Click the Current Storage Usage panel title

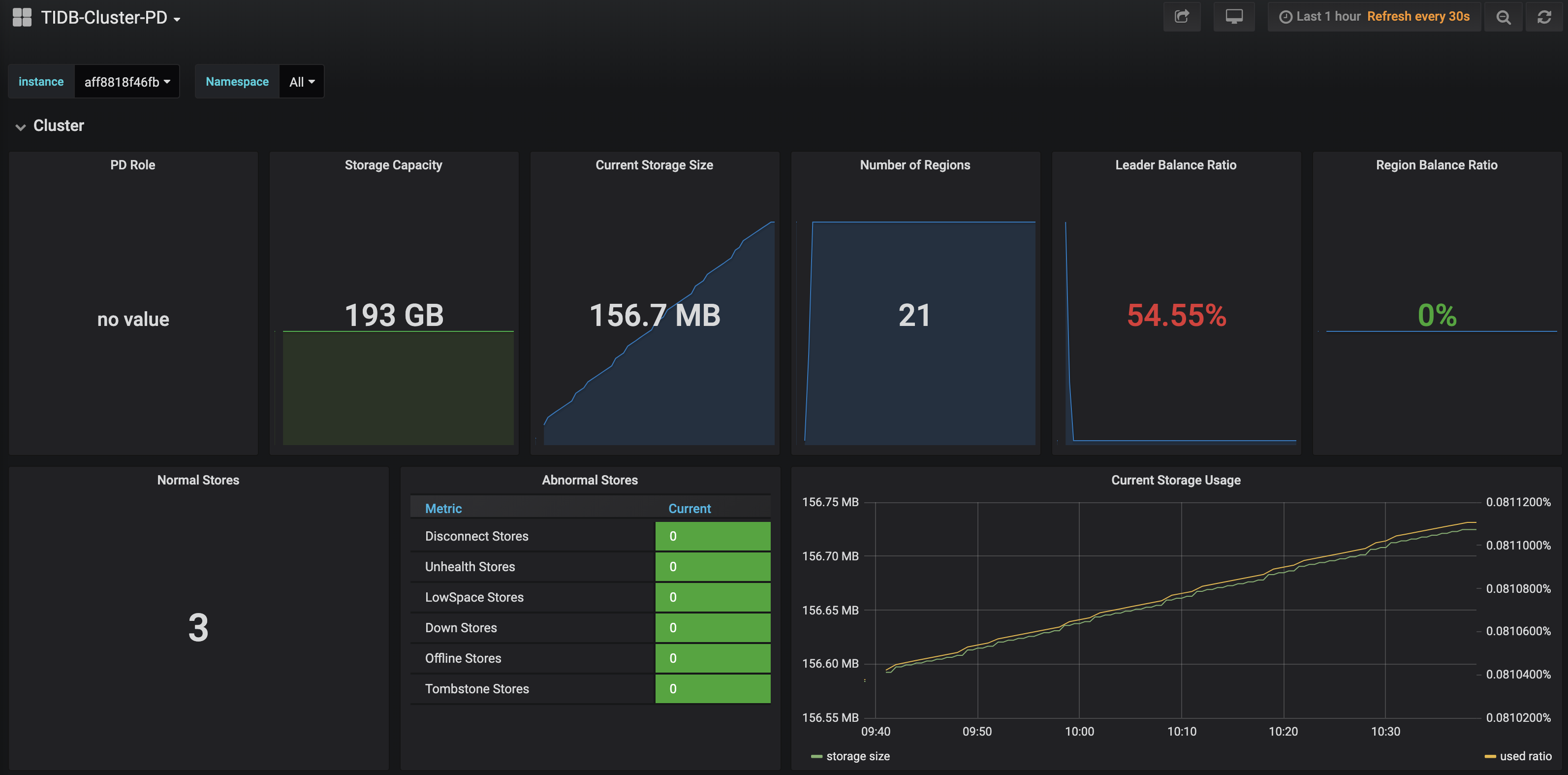coord(1176,480)
